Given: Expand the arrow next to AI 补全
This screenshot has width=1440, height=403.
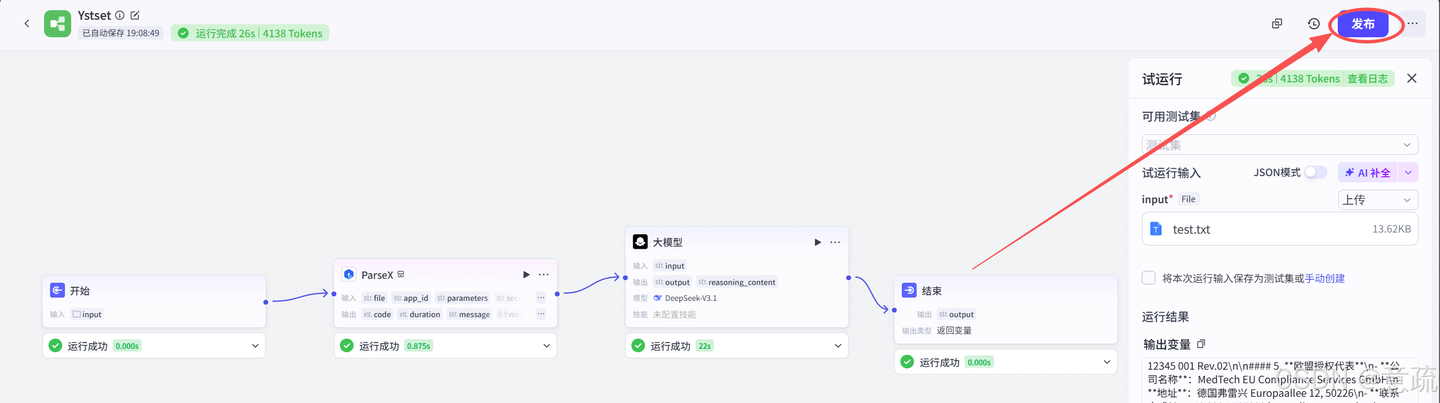Looking at the screenshot, I should [x=1408, y=173].
